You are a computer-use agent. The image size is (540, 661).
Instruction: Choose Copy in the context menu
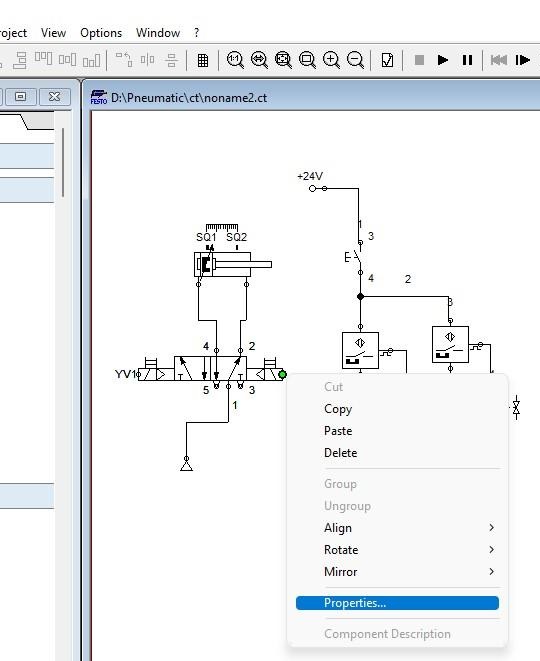(x=338, y=409)
